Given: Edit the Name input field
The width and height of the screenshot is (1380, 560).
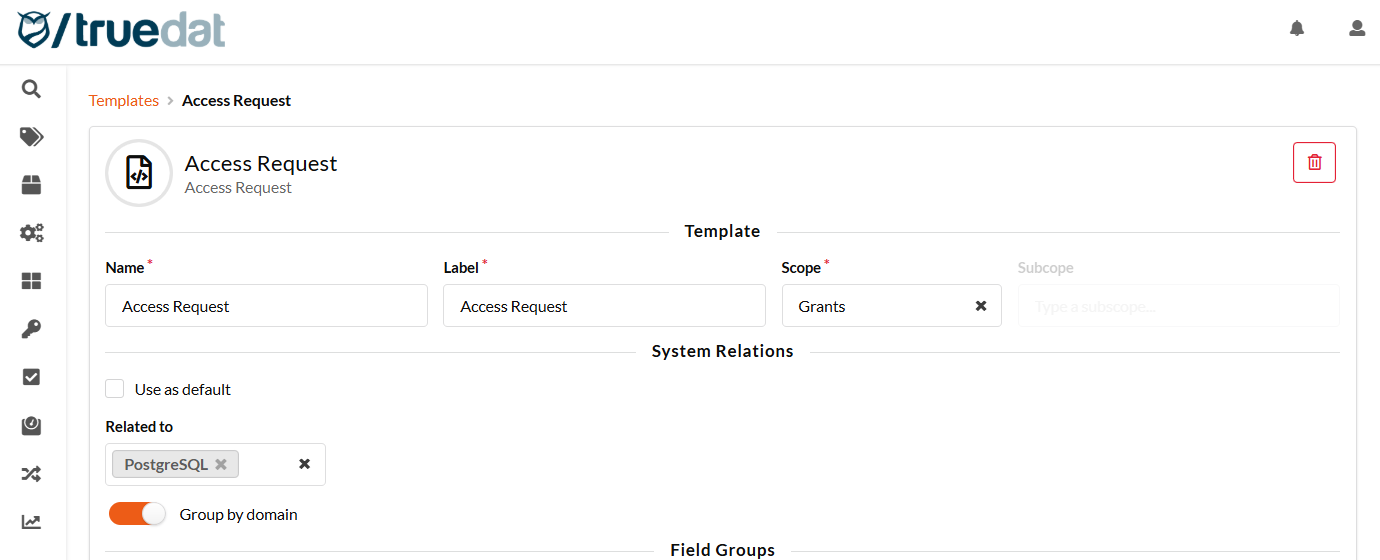Looking at the screenshot, I should [266, 305].
